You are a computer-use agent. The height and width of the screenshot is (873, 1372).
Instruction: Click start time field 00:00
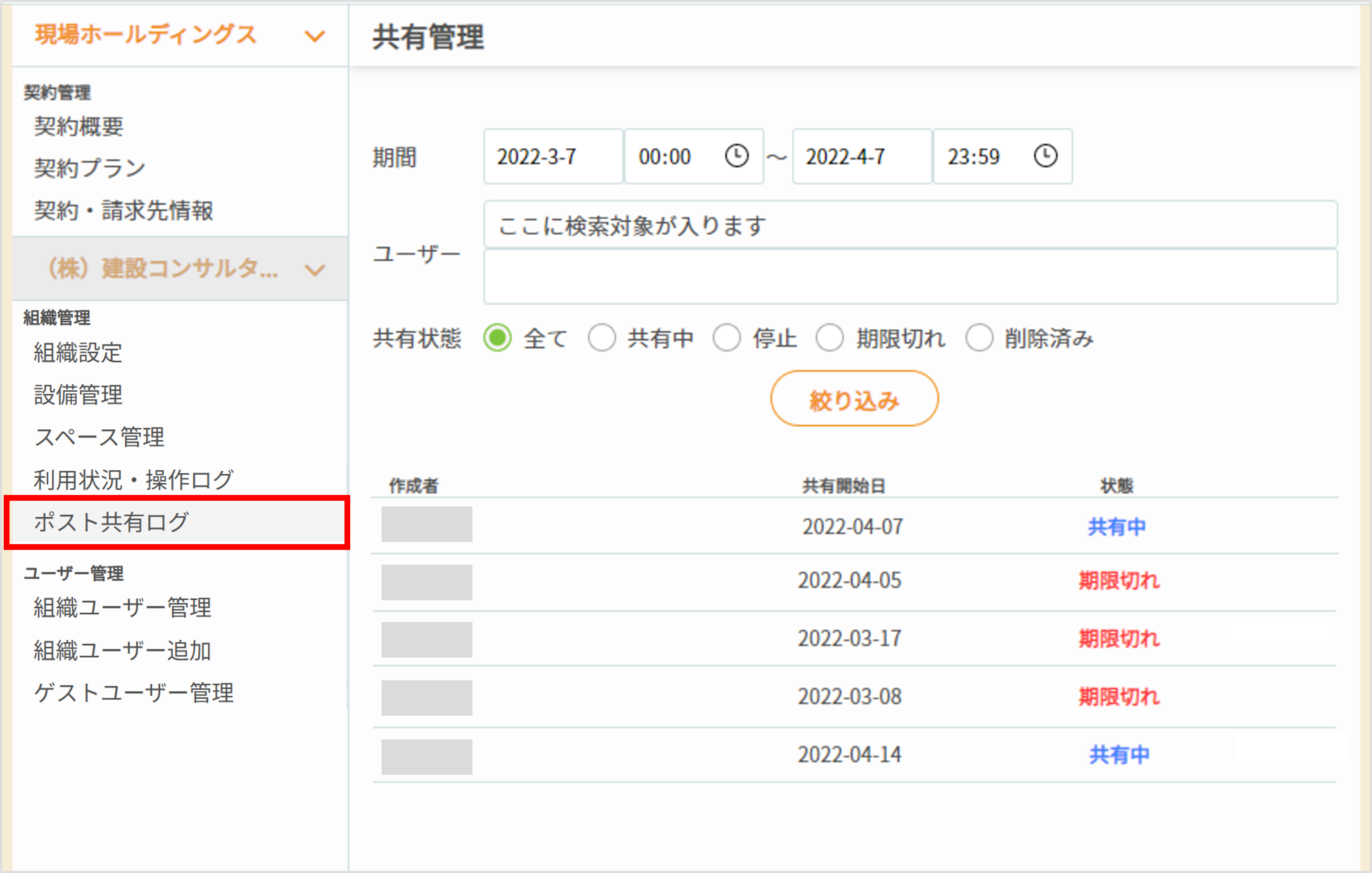[x=694, y=156]
